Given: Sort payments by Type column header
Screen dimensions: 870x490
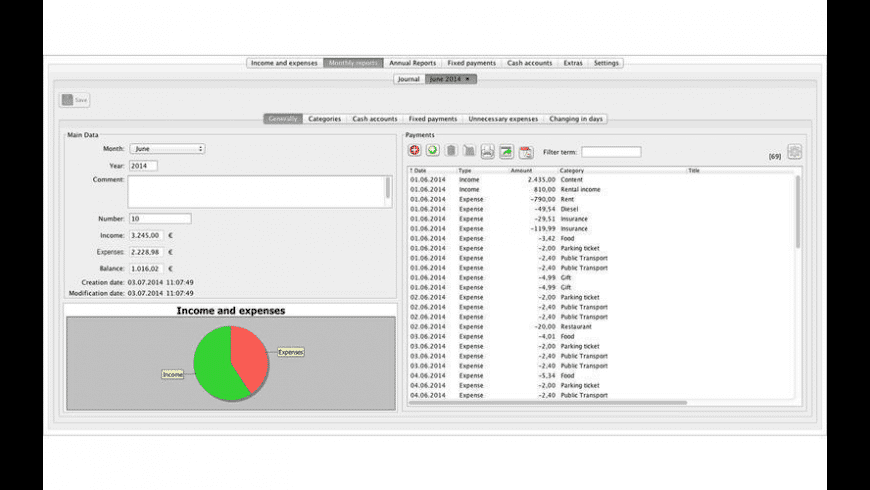Looking at the screenshot, I should (x=483, y=170).
